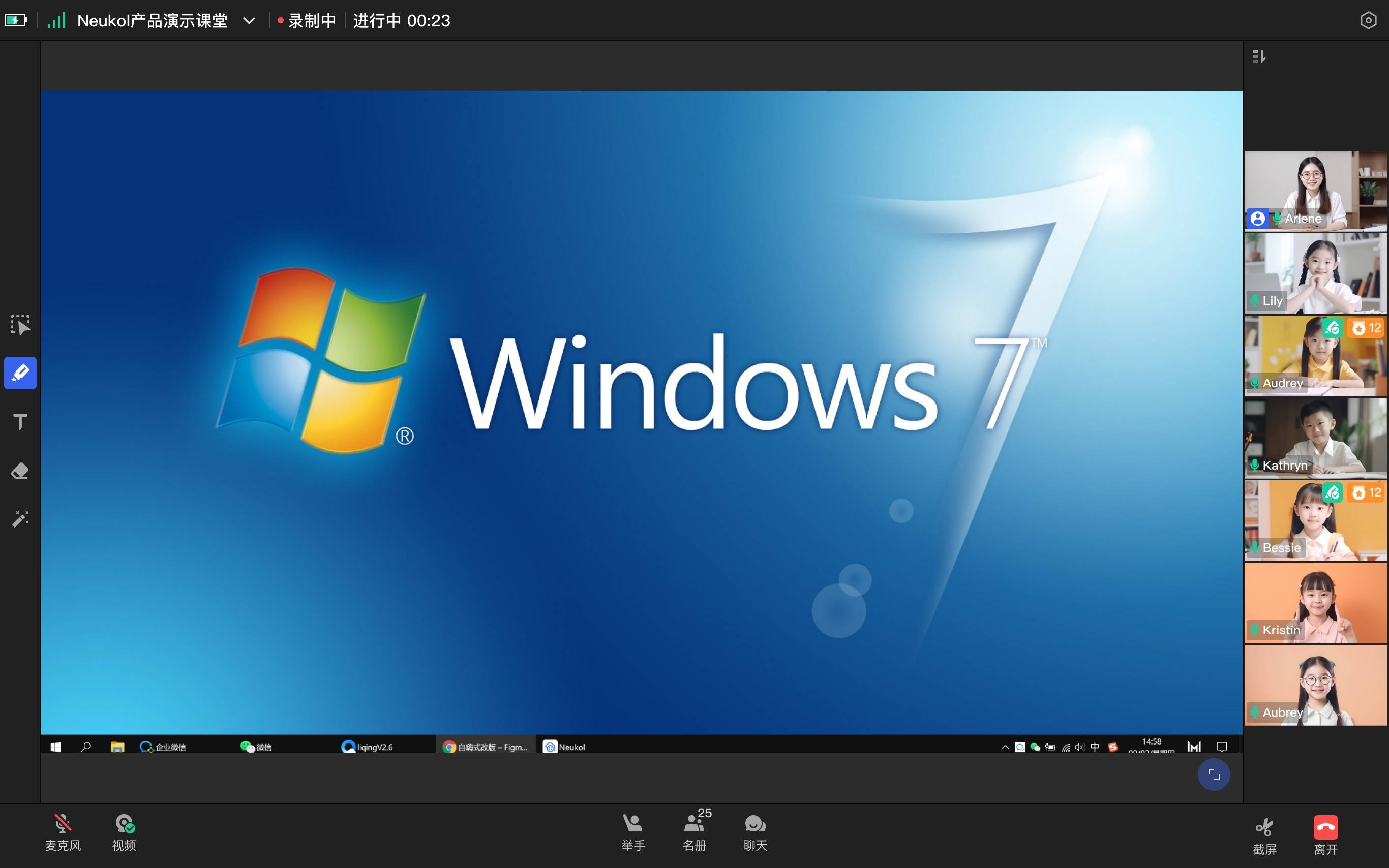Open notification center on shared taskbar
The height and width of the screenshot is (868, 1389).
point(1222,747)
